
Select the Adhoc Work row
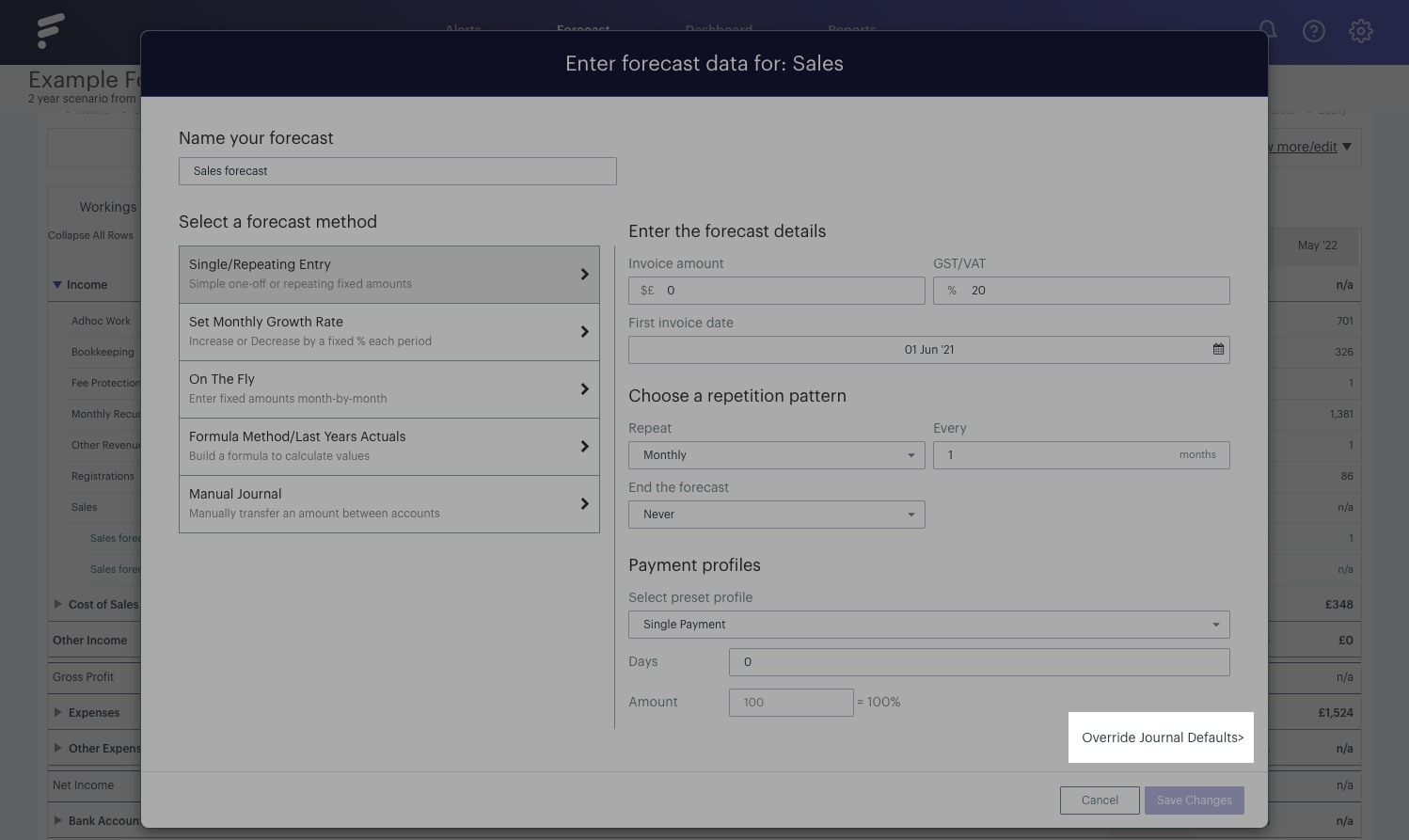pyautogui.click(x=101, y=321)
